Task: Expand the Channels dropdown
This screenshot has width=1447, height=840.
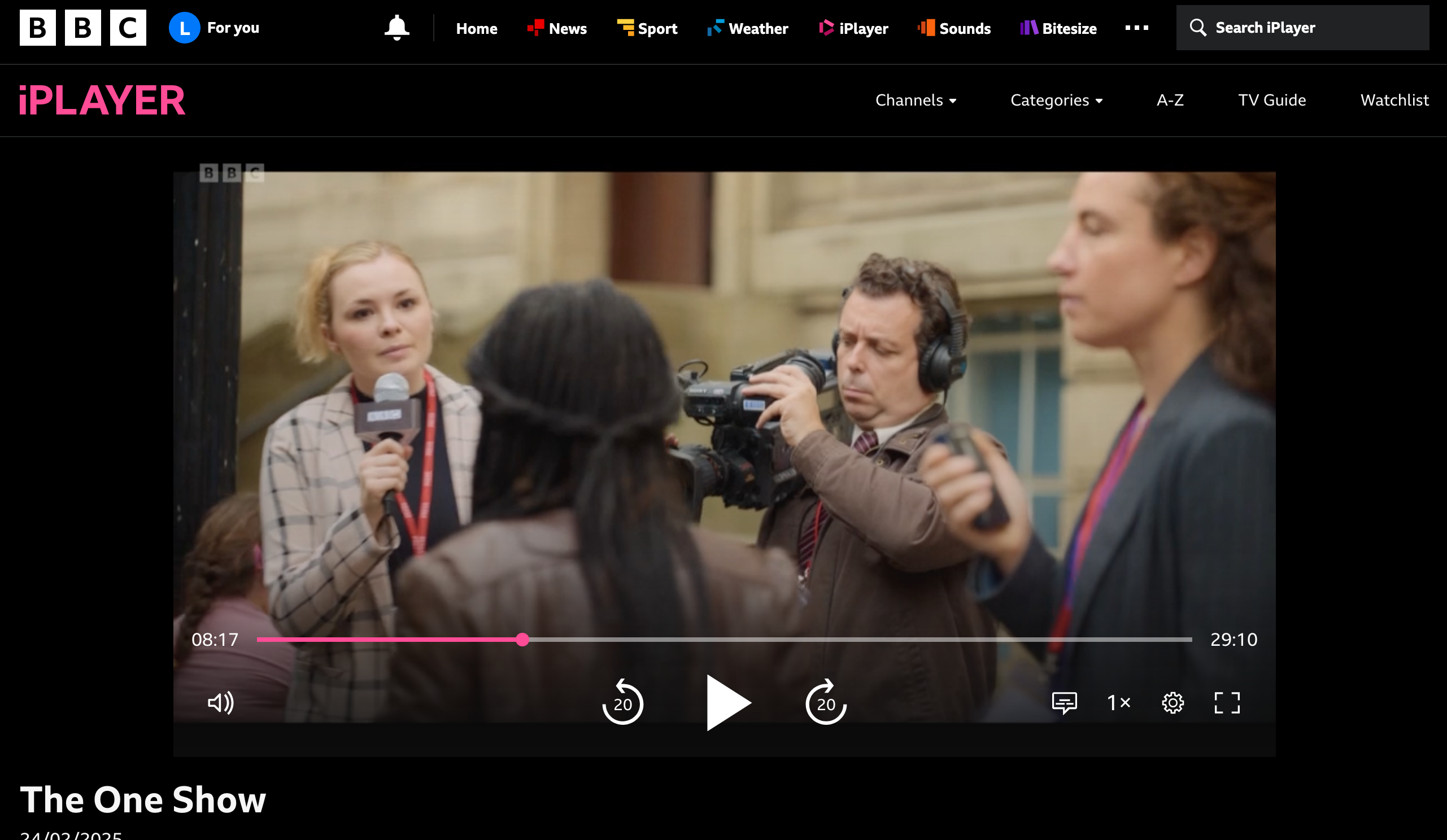Action: coord(916,100)
